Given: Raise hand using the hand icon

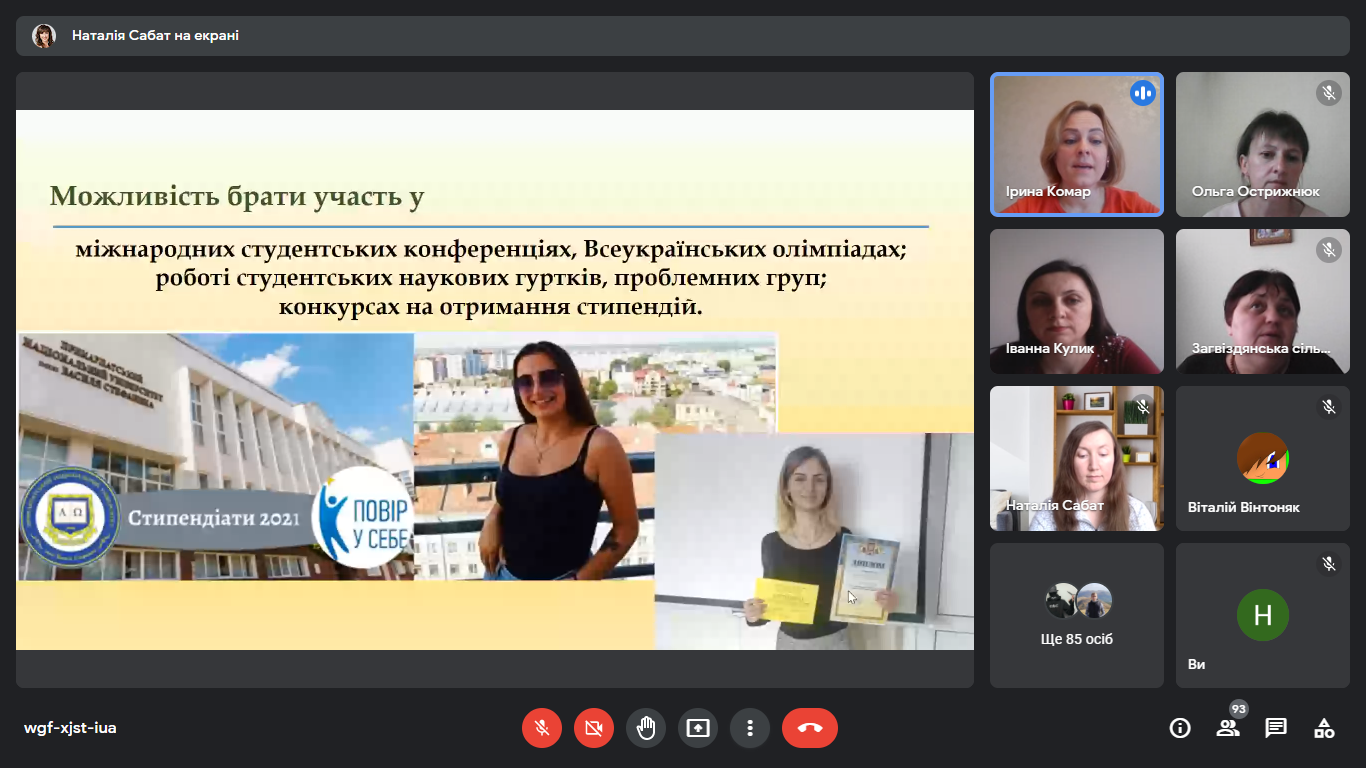Looking at the screenshot, I should point(646,728).
